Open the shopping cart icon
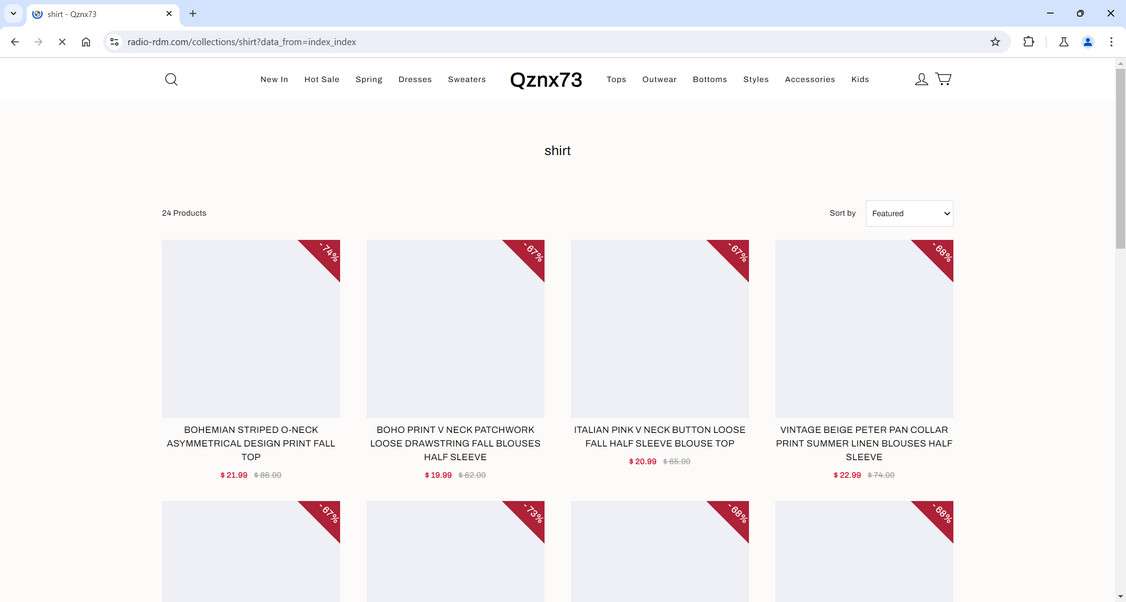 coord(944,79)
